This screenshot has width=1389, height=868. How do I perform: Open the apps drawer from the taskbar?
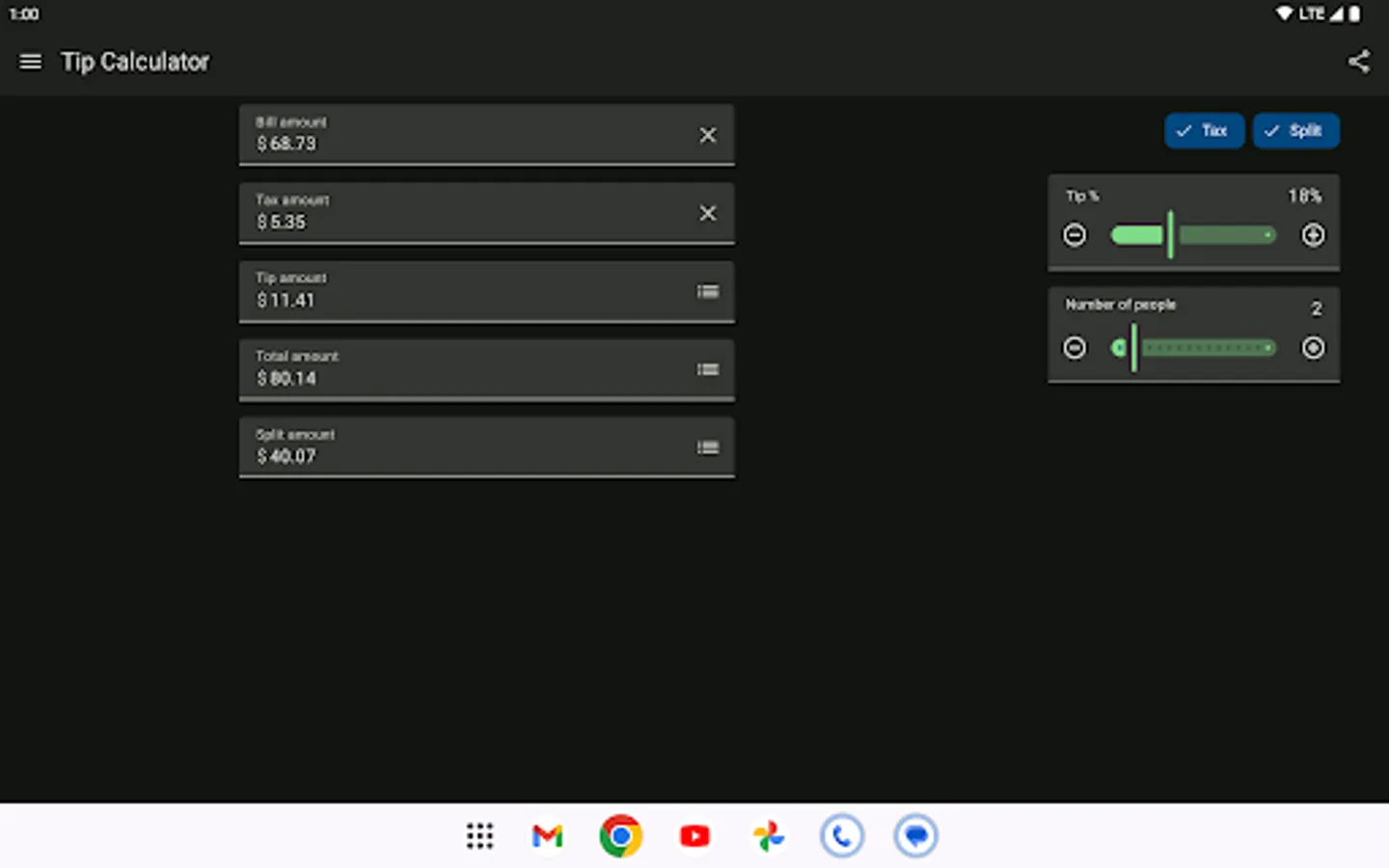479,835
